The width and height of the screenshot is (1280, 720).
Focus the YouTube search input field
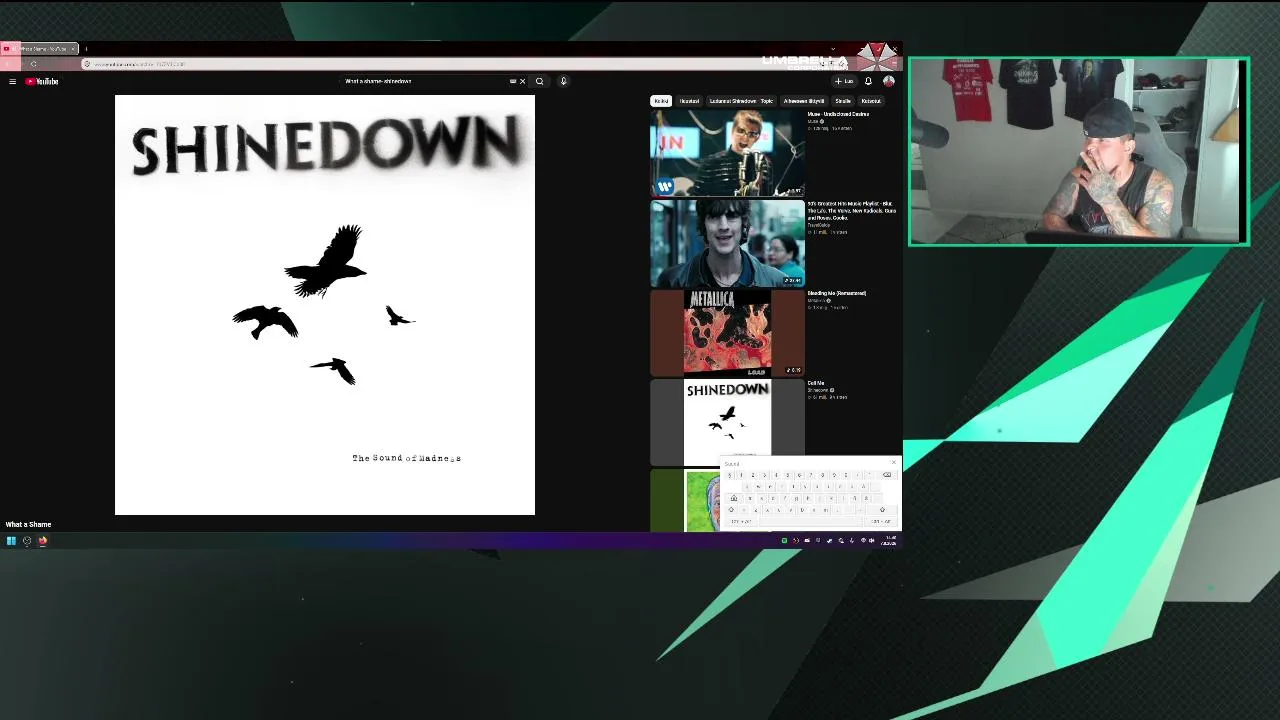[427, 81]
